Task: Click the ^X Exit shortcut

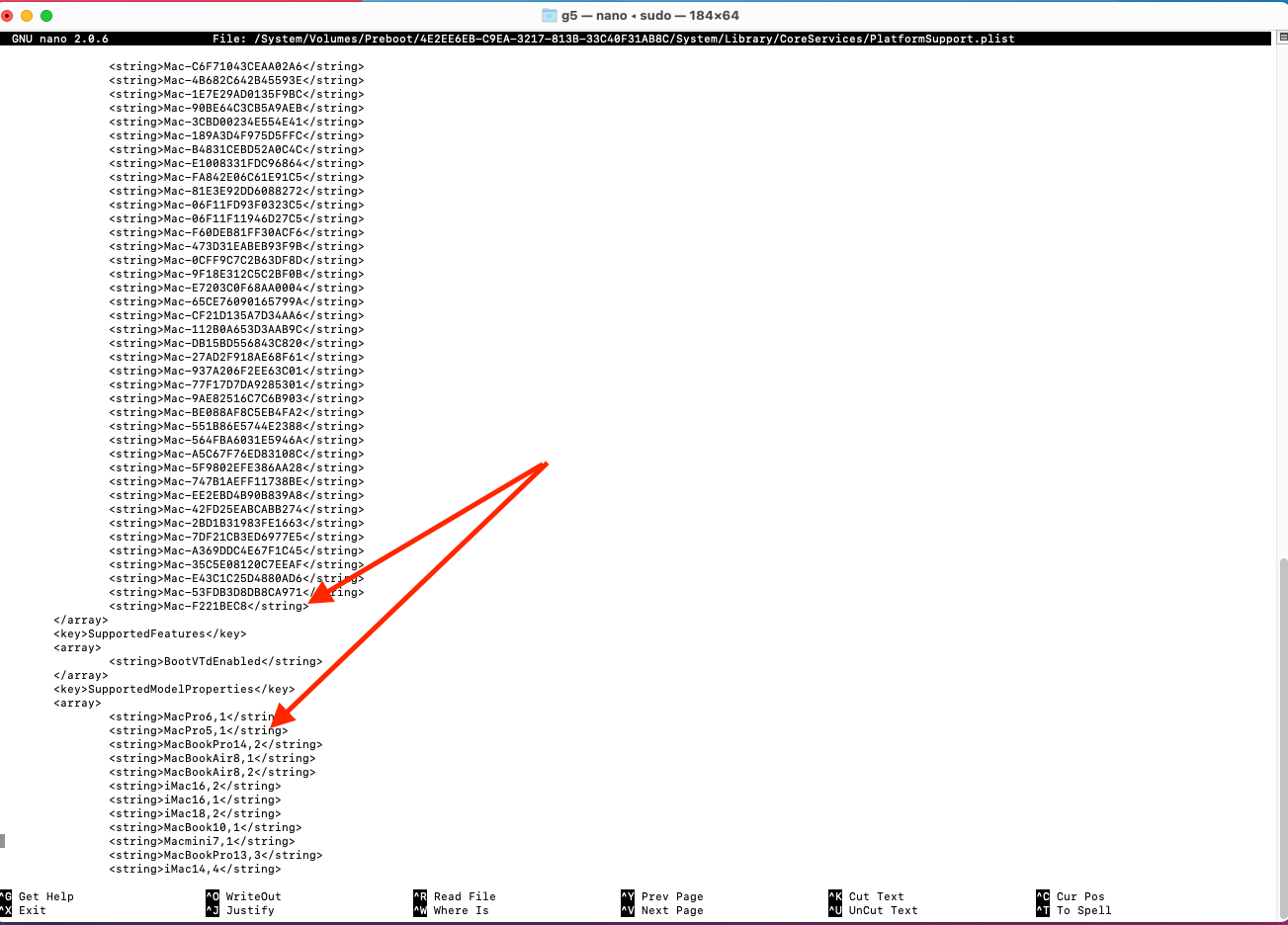Action: 24,910
